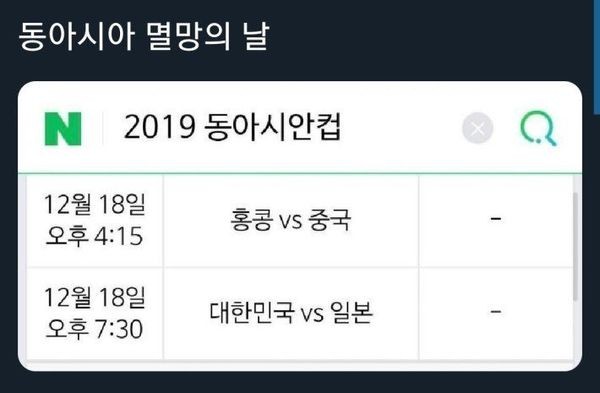Click the word 중국 in the first match

point(329,220)
